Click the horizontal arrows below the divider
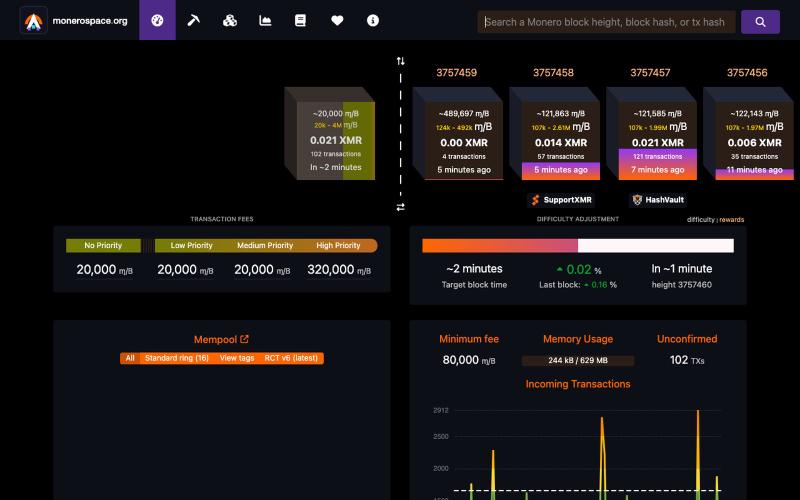 click(401, 207)
